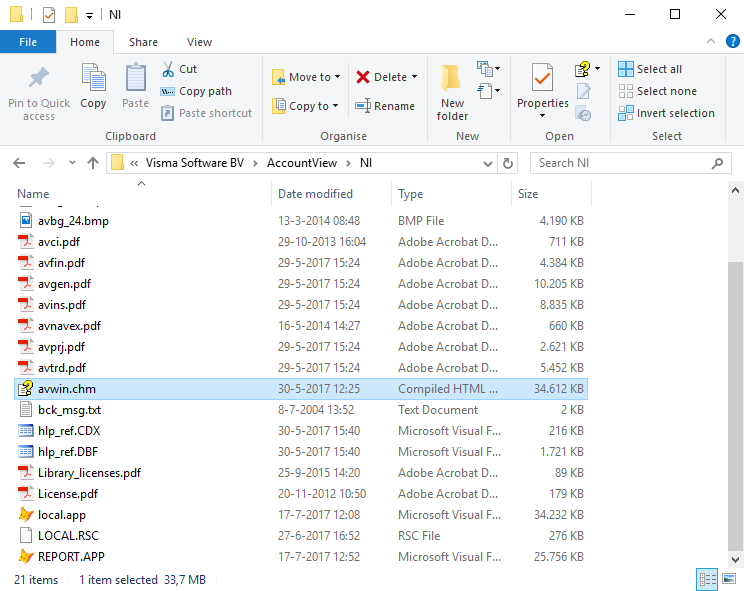
Task: Expand the Copy to dropdown
Action: pos(335,106)
